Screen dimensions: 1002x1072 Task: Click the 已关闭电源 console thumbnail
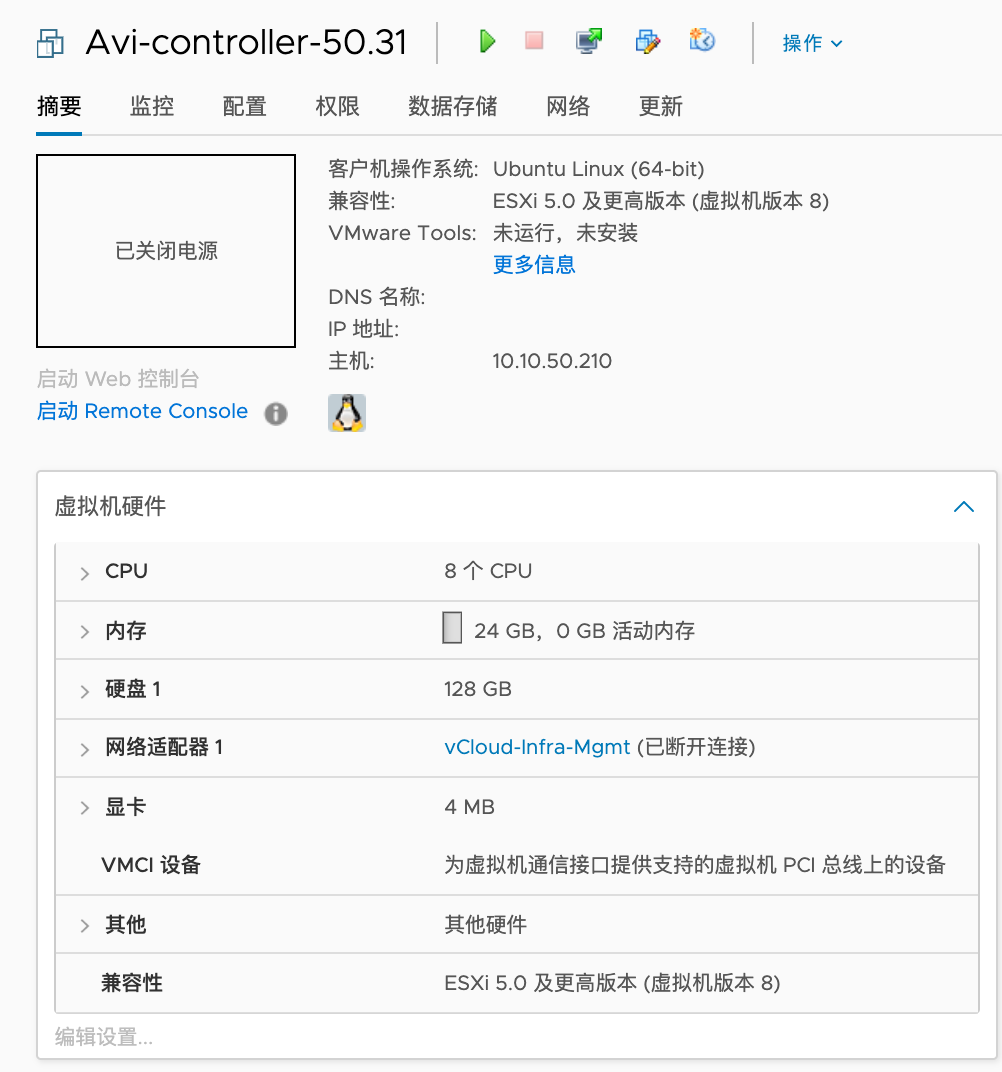coord(166,251)
